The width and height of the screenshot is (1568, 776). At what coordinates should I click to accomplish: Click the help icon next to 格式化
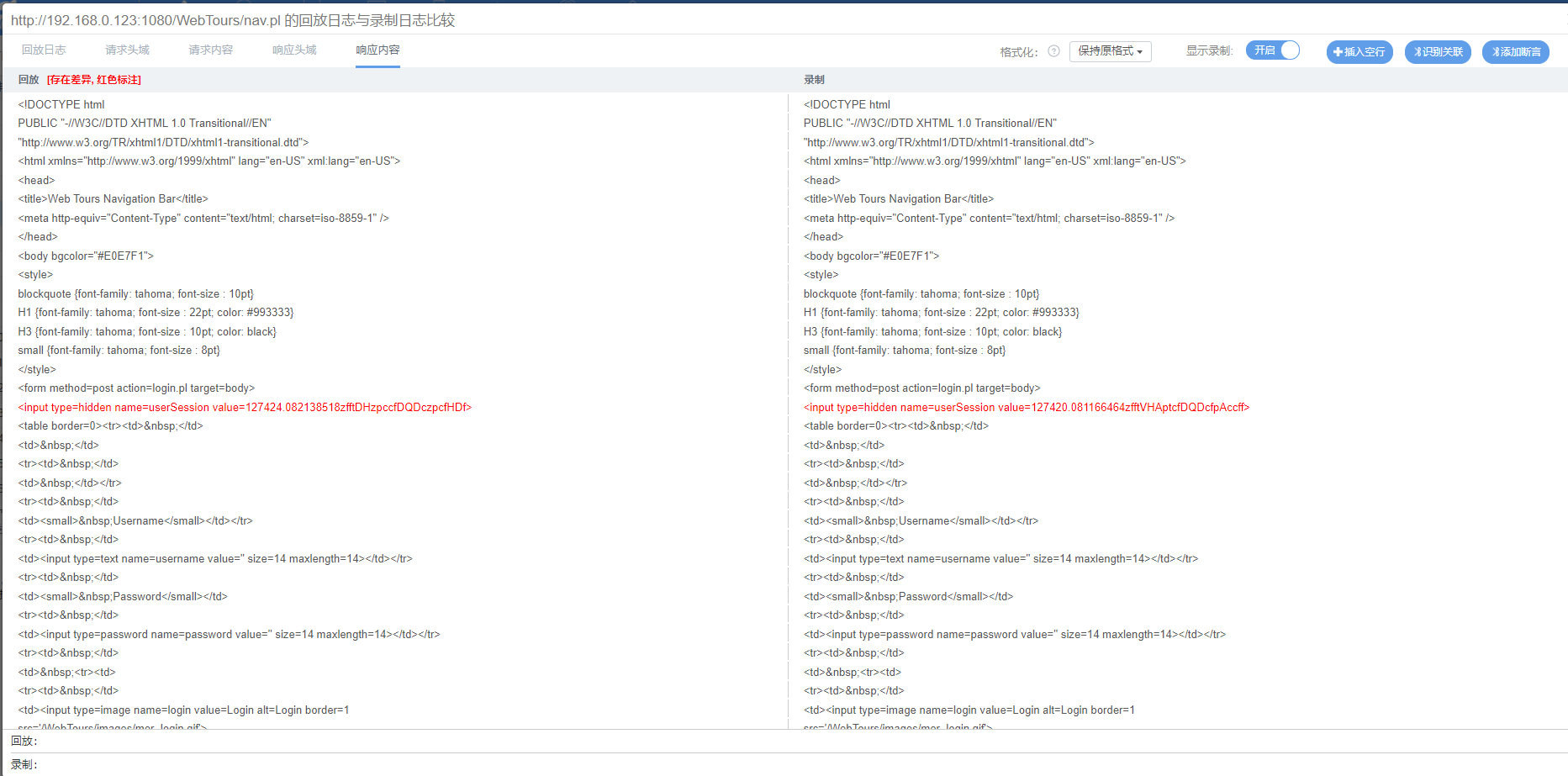point(1053,51)
